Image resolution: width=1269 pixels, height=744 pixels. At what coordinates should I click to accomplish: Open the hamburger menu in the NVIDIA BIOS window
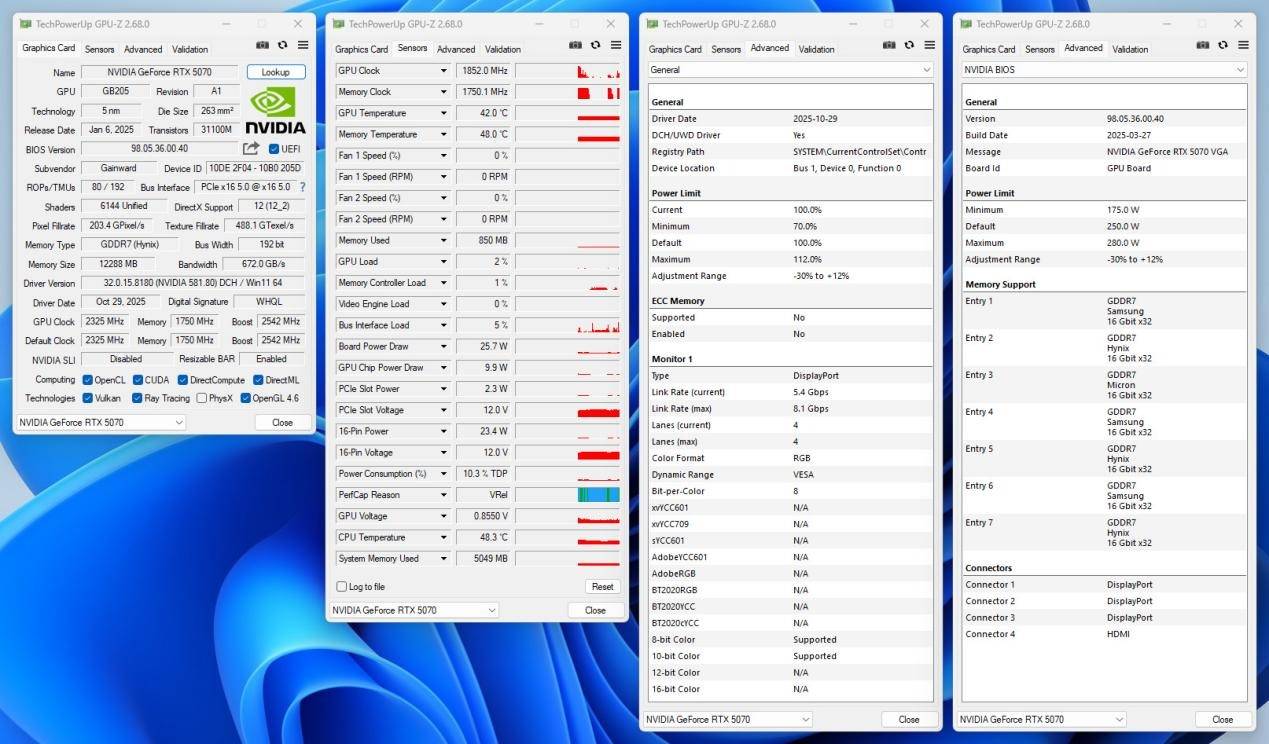point(1243,45)
